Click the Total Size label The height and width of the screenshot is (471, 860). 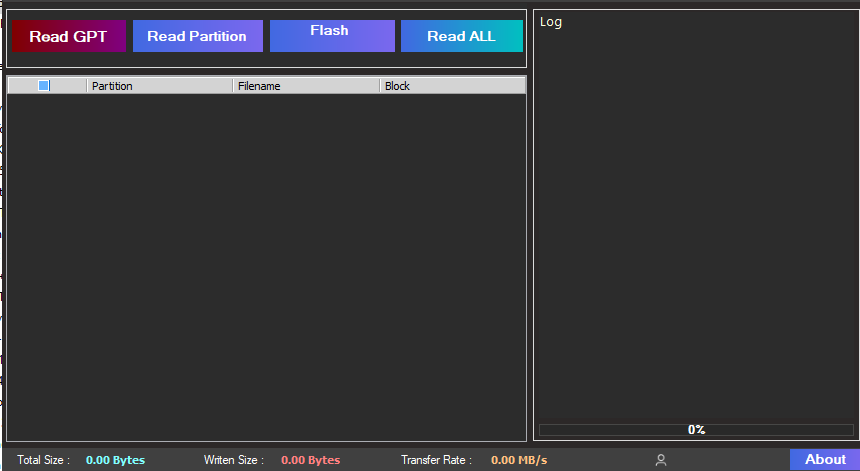click(44, 460)
